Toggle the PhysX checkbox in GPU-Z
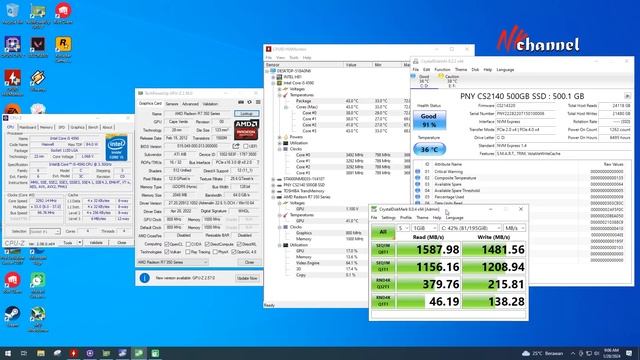The height and width of the screenshot is (360, 640). pos(215,252)
